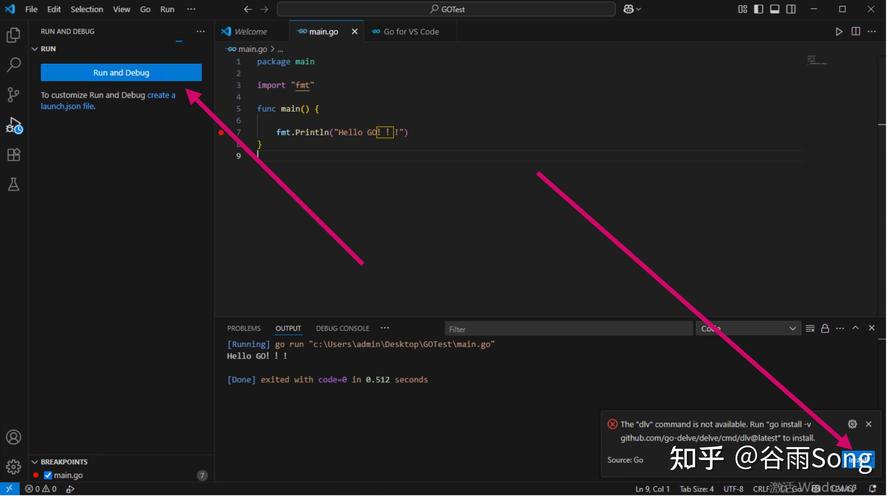Open the Accounts icon
Image resolution: width=896 pixels, height=500 pixels.
point(13,437)
